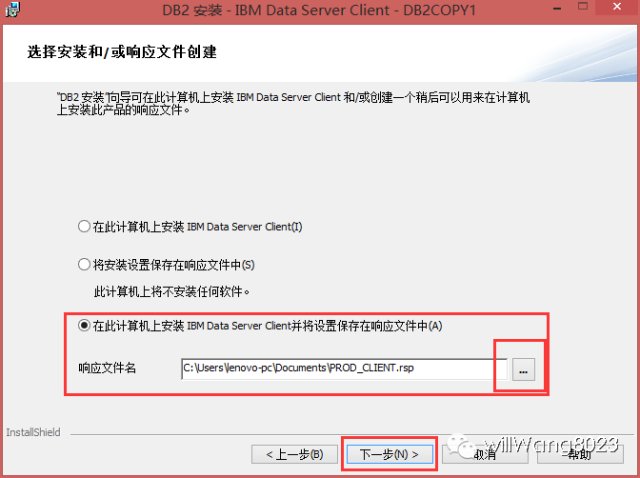This screenshot has height=478, width=640.
Task: Open the browse ellipsis button for response file
Action: click(x=523, y=370)
